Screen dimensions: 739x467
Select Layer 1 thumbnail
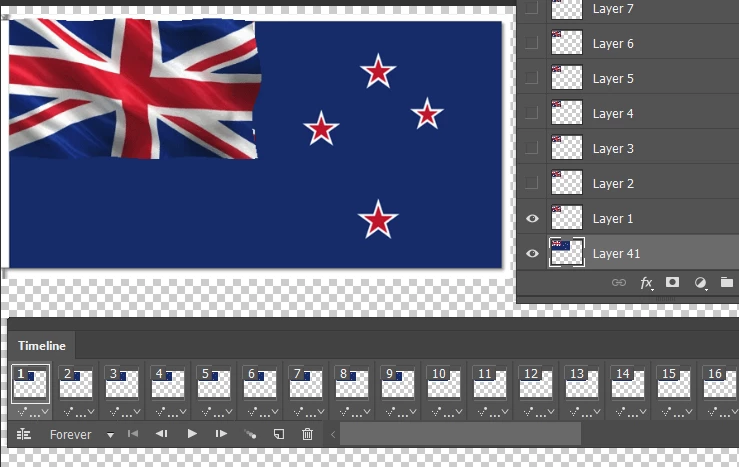(567, 217)
